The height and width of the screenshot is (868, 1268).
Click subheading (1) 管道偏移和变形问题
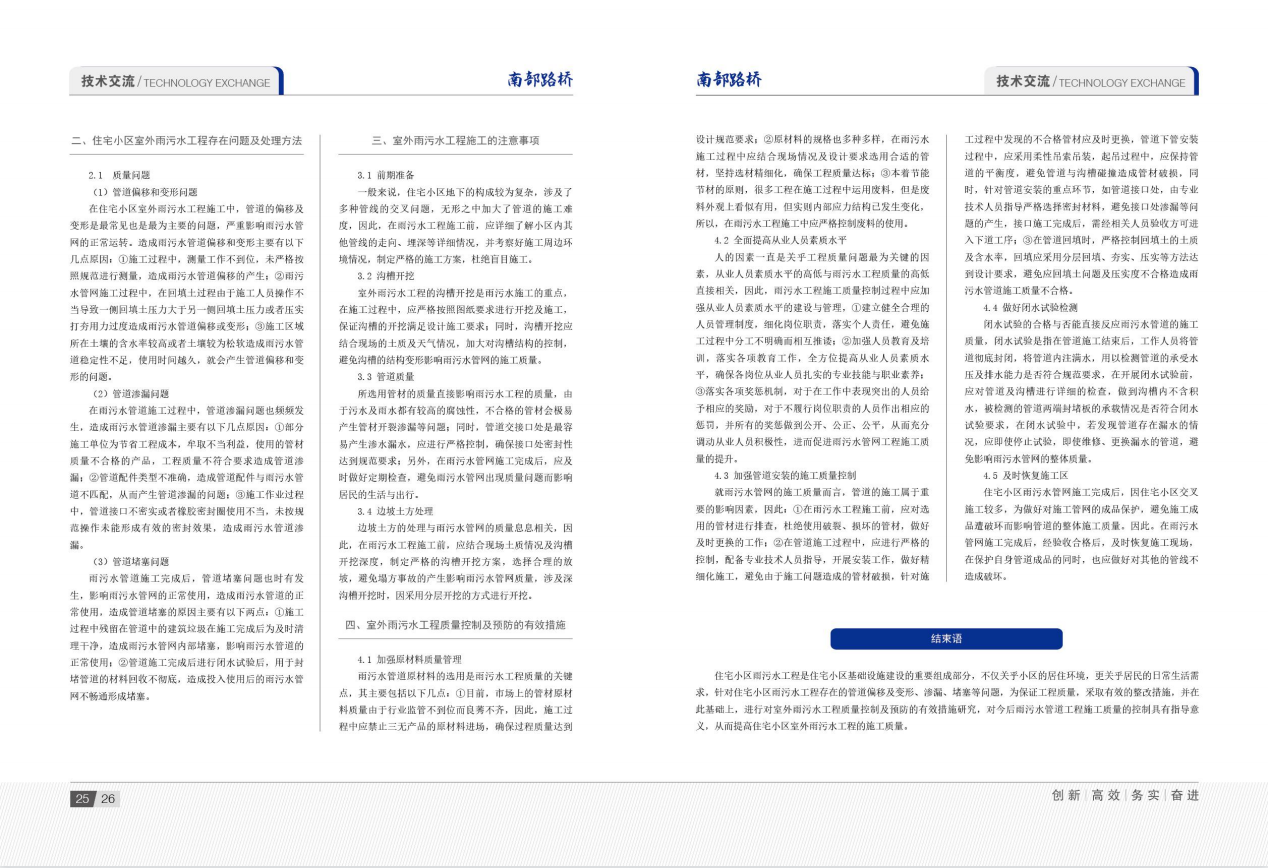145,191
